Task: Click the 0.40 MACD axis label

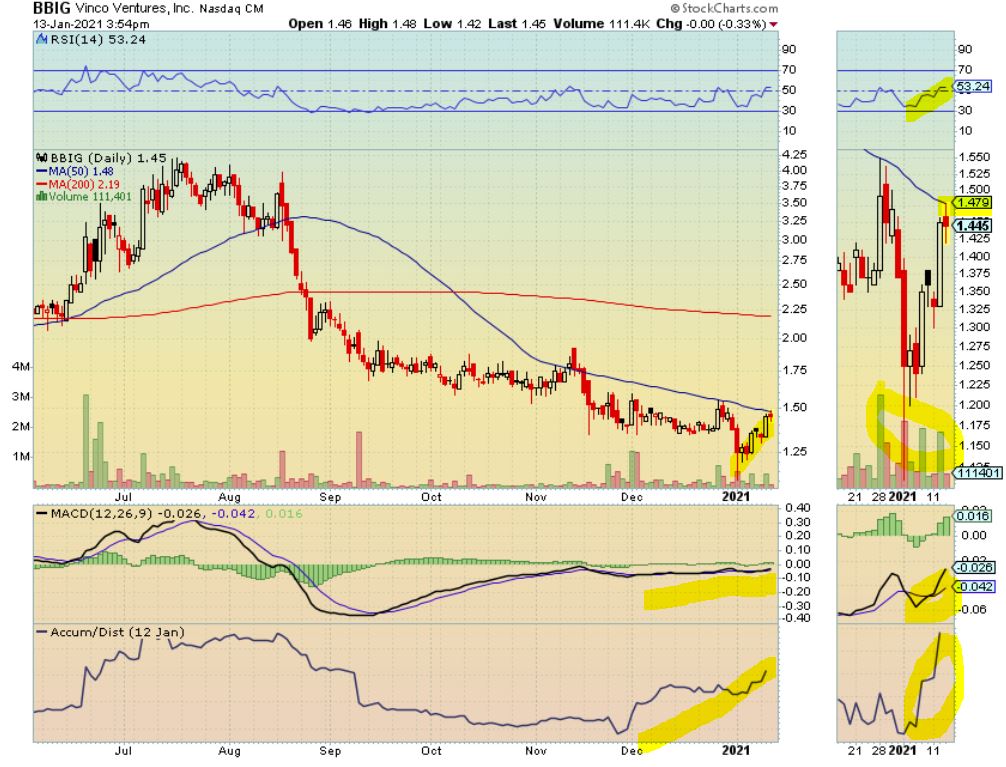Action: click(x=797, y=508)
